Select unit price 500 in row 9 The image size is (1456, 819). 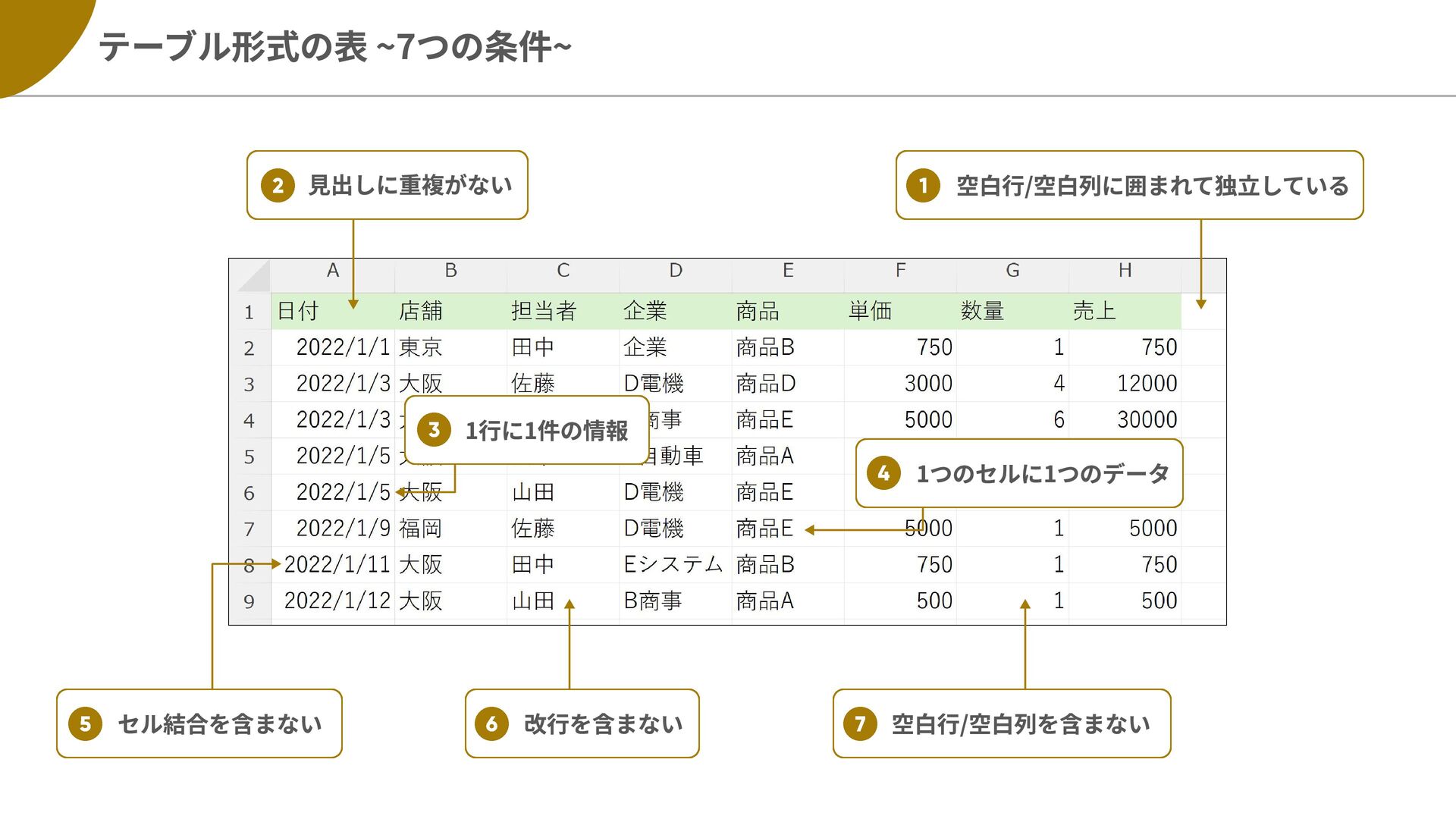900,601
